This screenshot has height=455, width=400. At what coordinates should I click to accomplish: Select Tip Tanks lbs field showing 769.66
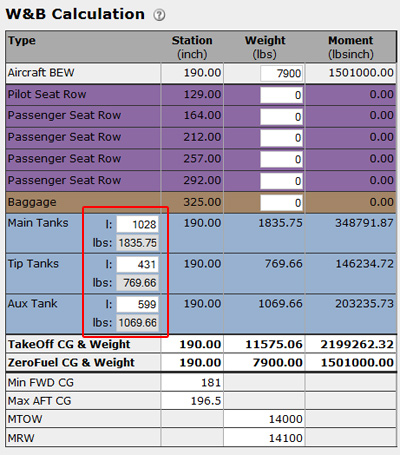pyautogui.click(x=137, y=283)
